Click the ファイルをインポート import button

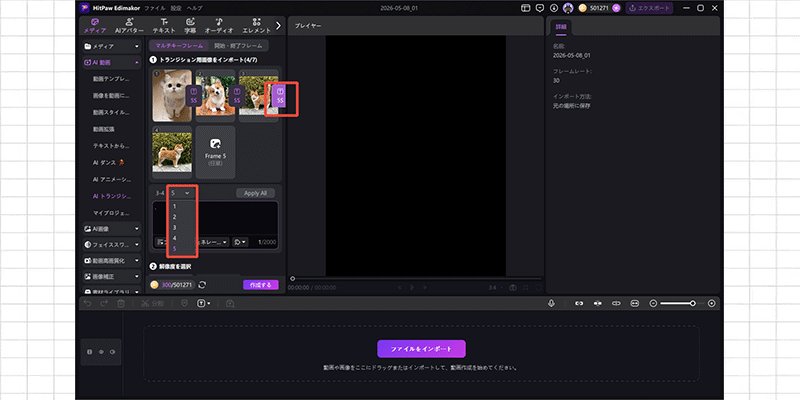[421, 349]
